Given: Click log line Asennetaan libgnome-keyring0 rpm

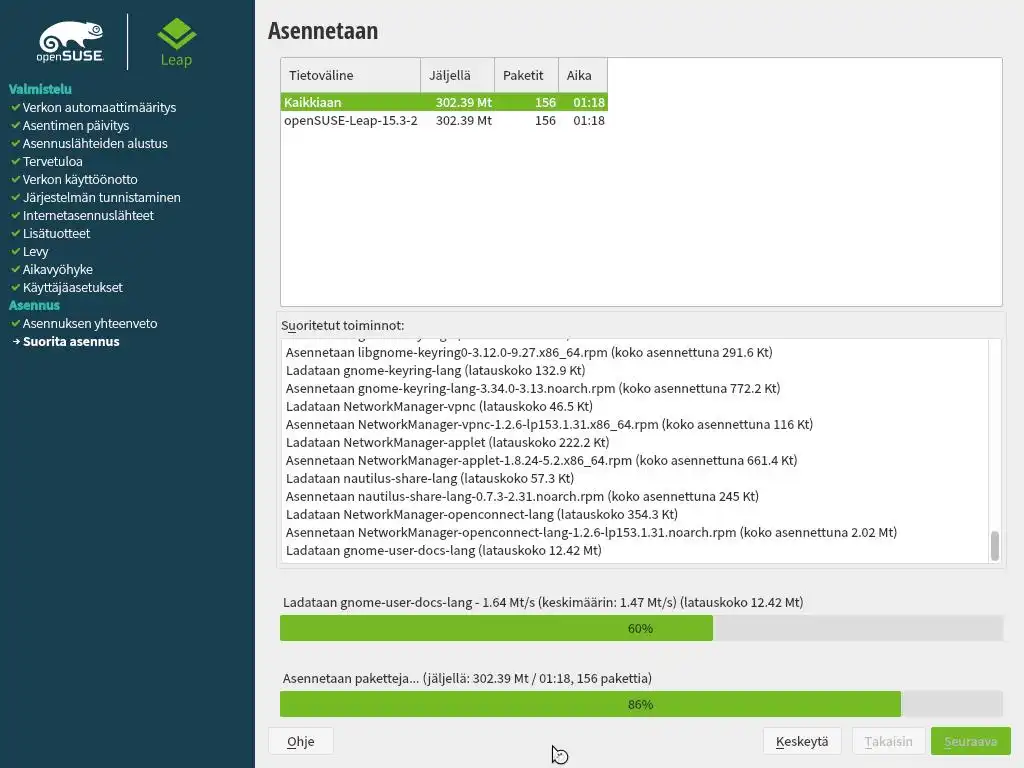Looking at the screenshot, I should (529, 352).
